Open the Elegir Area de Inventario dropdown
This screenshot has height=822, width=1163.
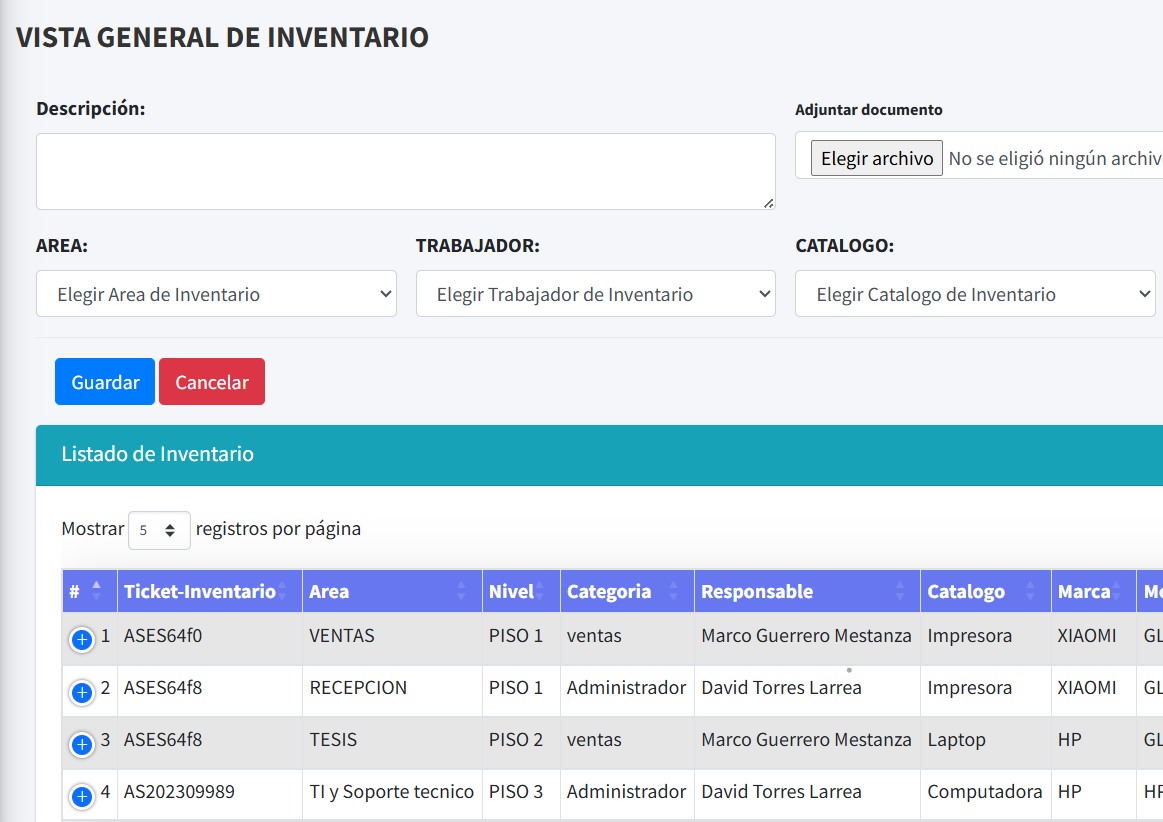click(216, 293)
